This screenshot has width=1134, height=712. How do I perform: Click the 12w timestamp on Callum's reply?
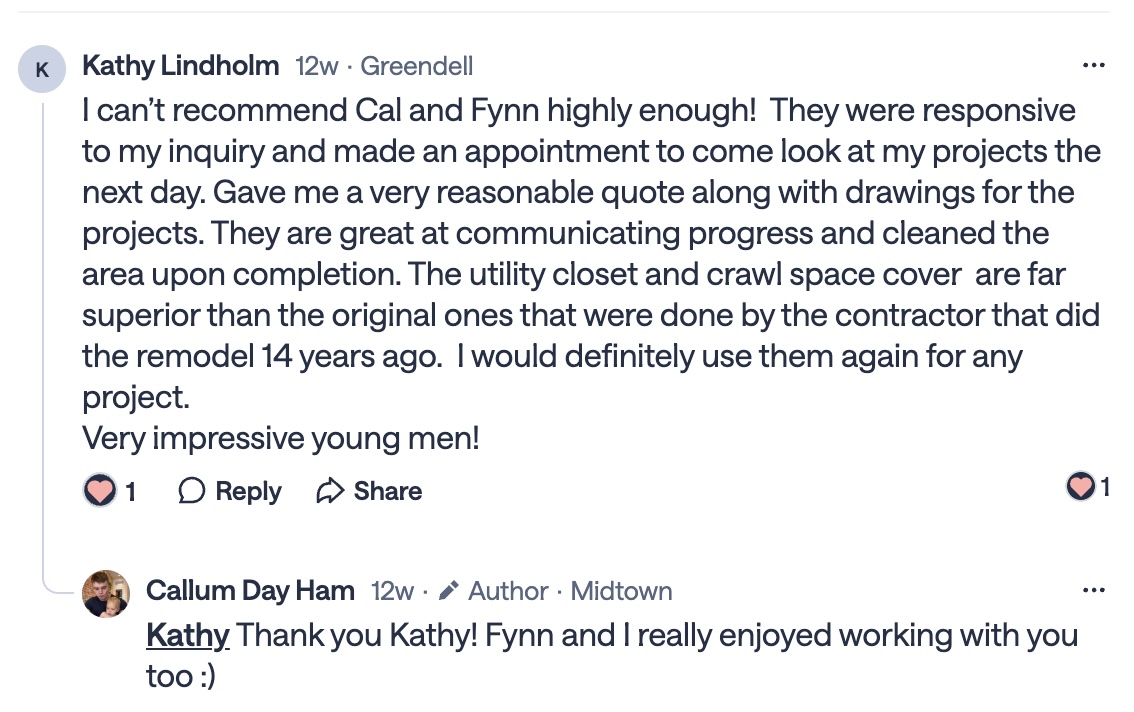[x=392, y=591]
